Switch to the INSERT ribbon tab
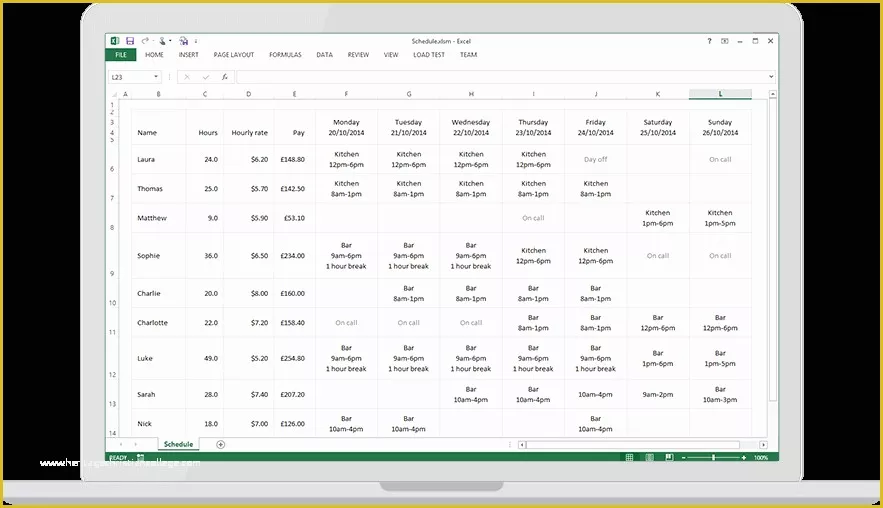Viewport: 883px width, 508px height. point(189,55)
